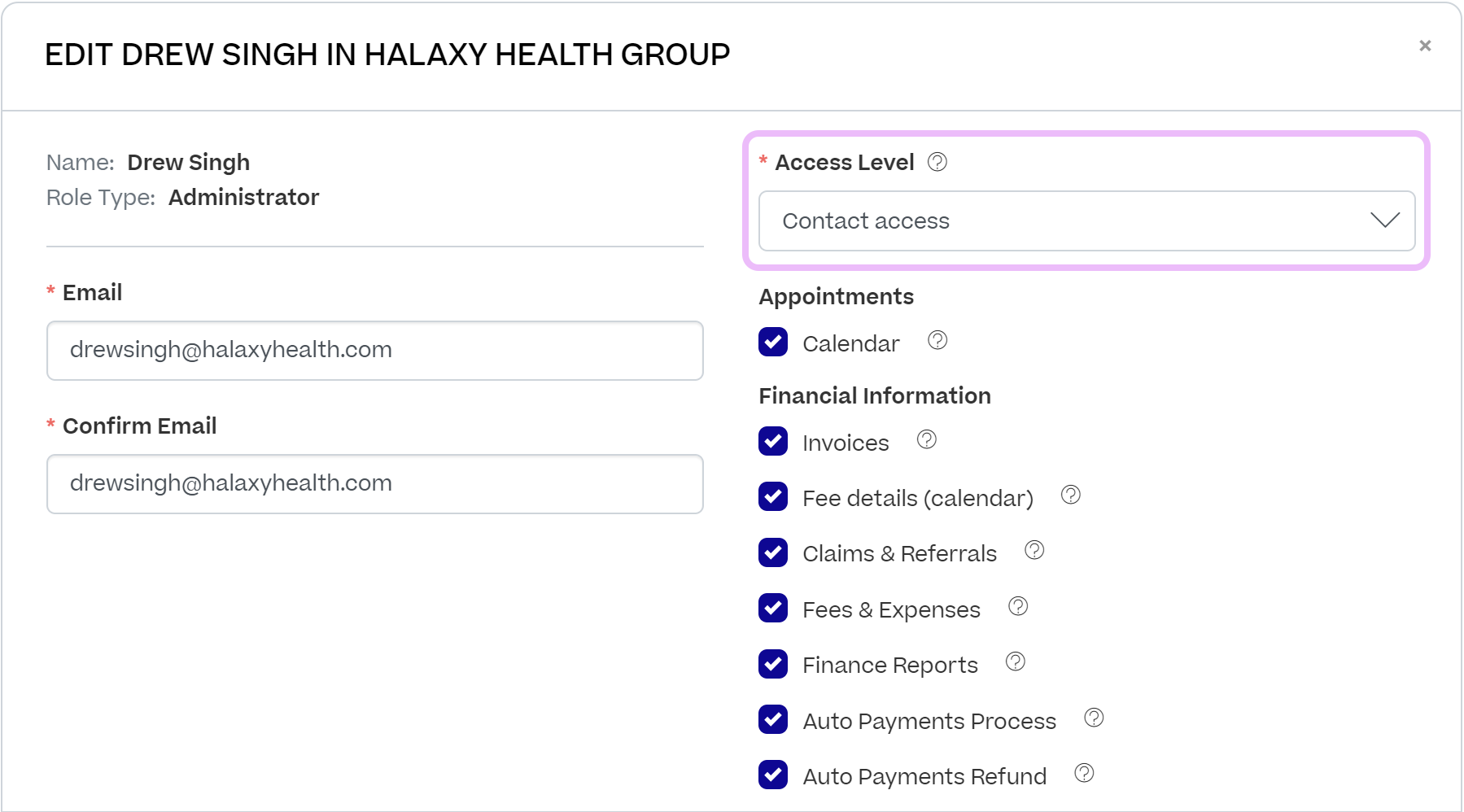Toggle off Finance Reports access
1464x812 pixels.
pyautogui.click(x=772, y=664)
